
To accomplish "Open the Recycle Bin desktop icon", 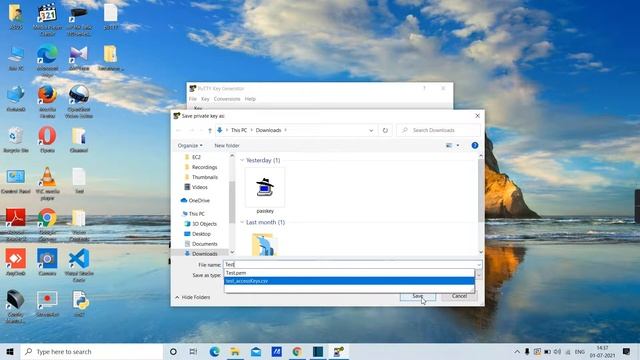I will 16,140.
